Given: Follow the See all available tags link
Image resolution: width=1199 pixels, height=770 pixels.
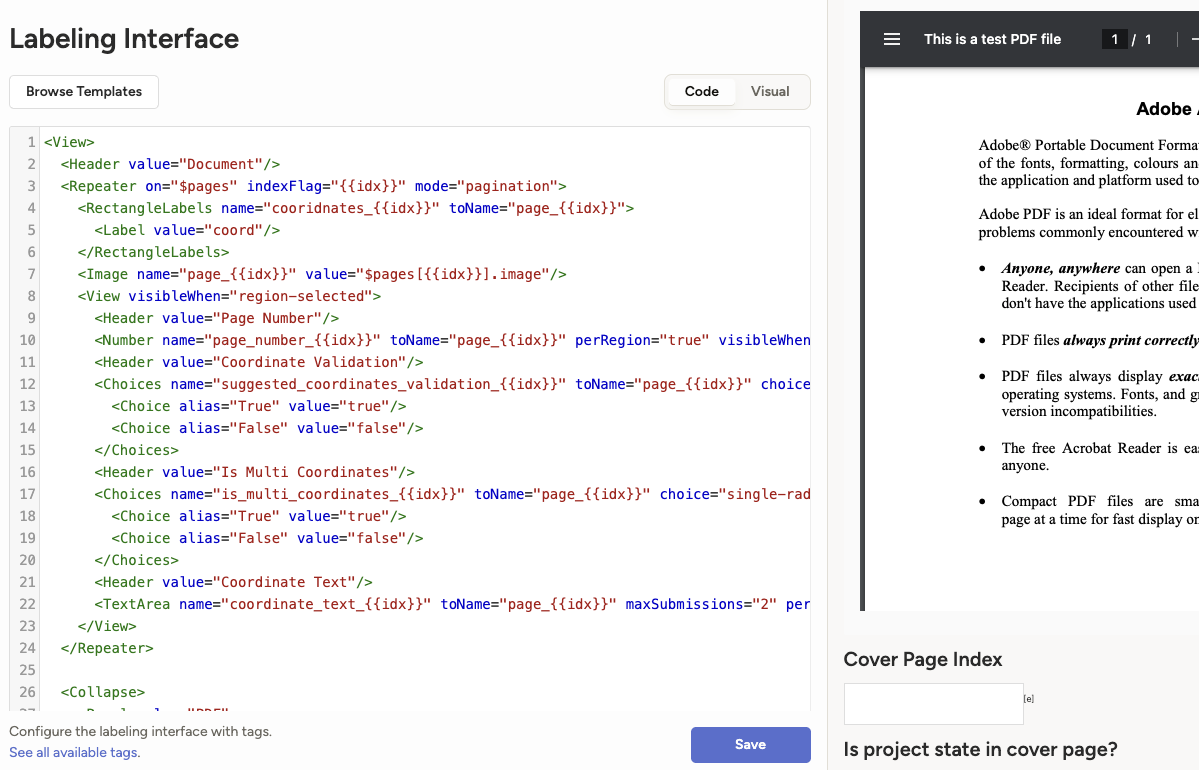Looking at the screenshot, I should tap(74, 752).
